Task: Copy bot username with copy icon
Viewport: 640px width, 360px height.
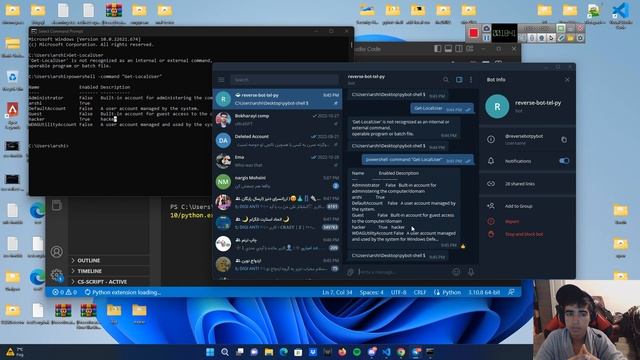Action: click(x=564, y=140)
